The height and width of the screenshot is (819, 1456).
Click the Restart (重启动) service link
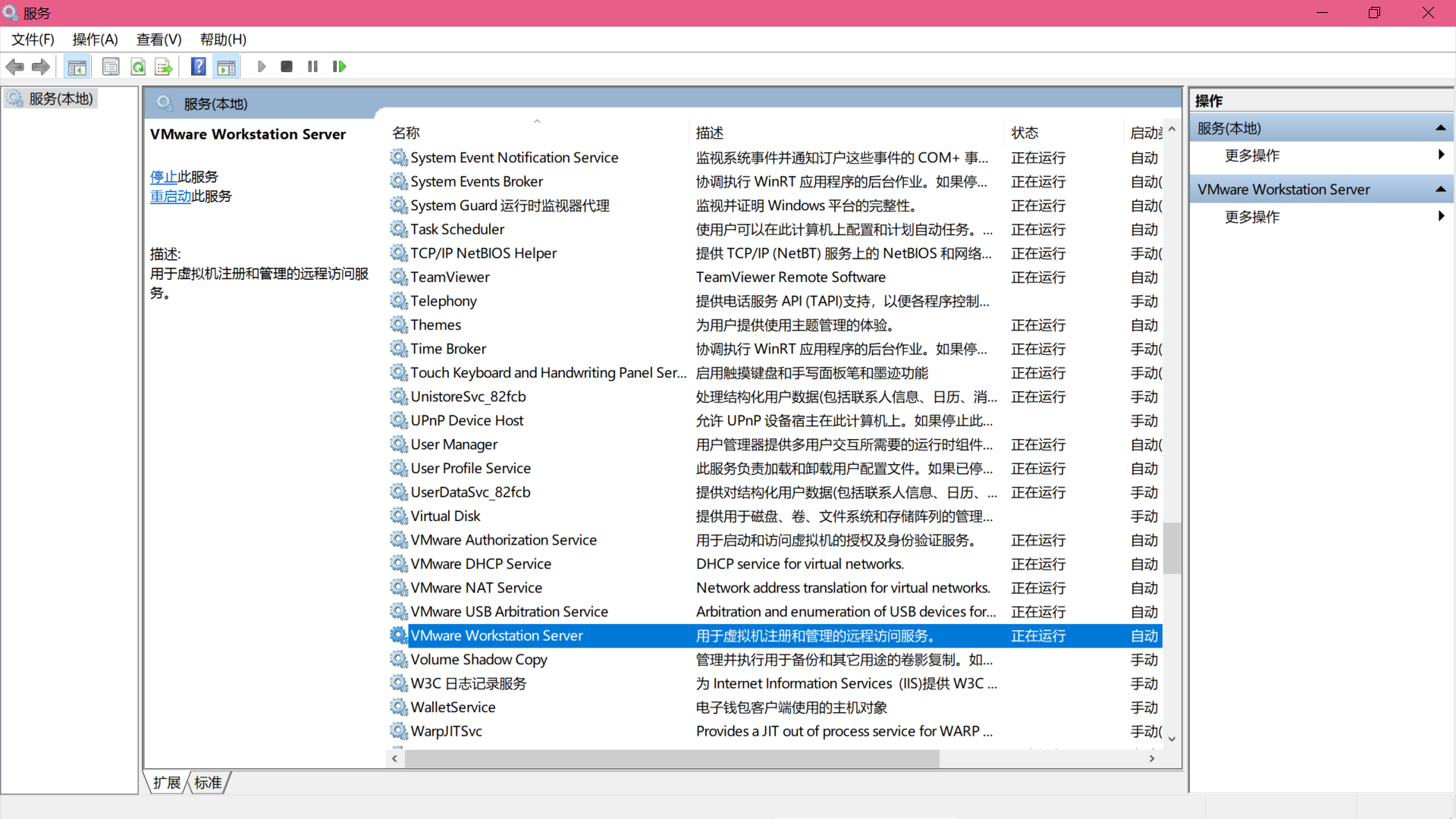pos(171,196)
